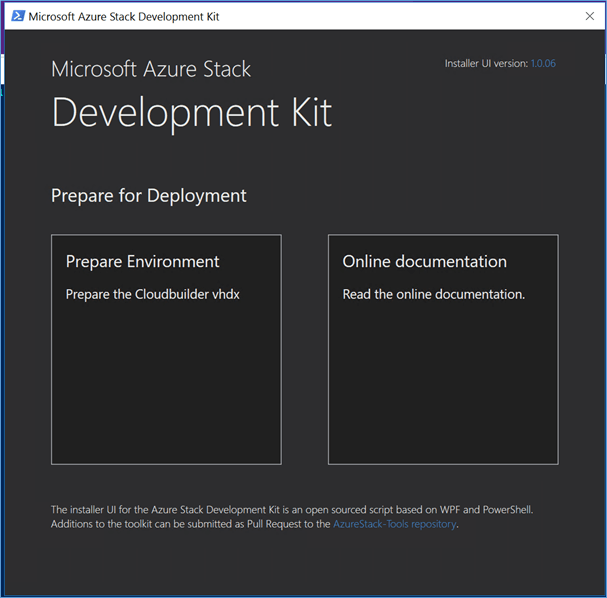Click the installer version 1.0.06 link
The height and width of the screenshot is (598, 607).
543,63
